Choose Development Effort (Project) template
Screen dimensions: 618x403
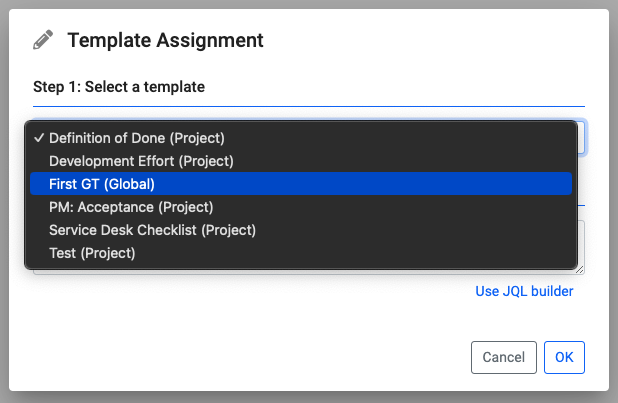pyautogui.click(x=141, y=161)
